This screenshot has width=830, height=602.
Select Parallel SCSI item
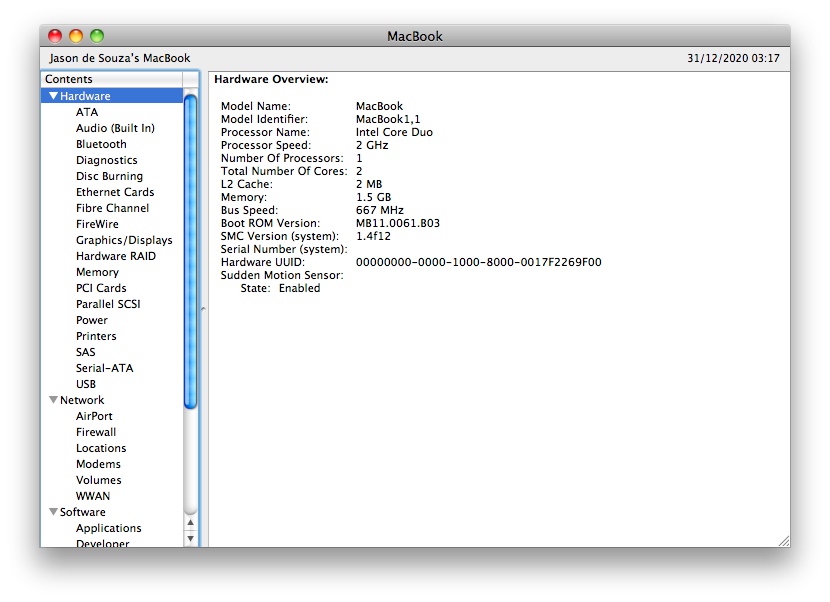108,304
